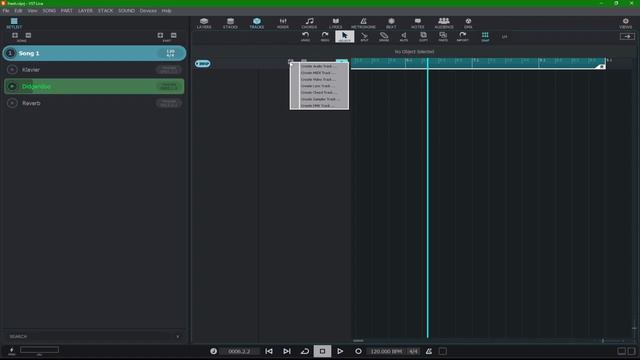Click the 120.000 BPM tempo field

(386, 351)
